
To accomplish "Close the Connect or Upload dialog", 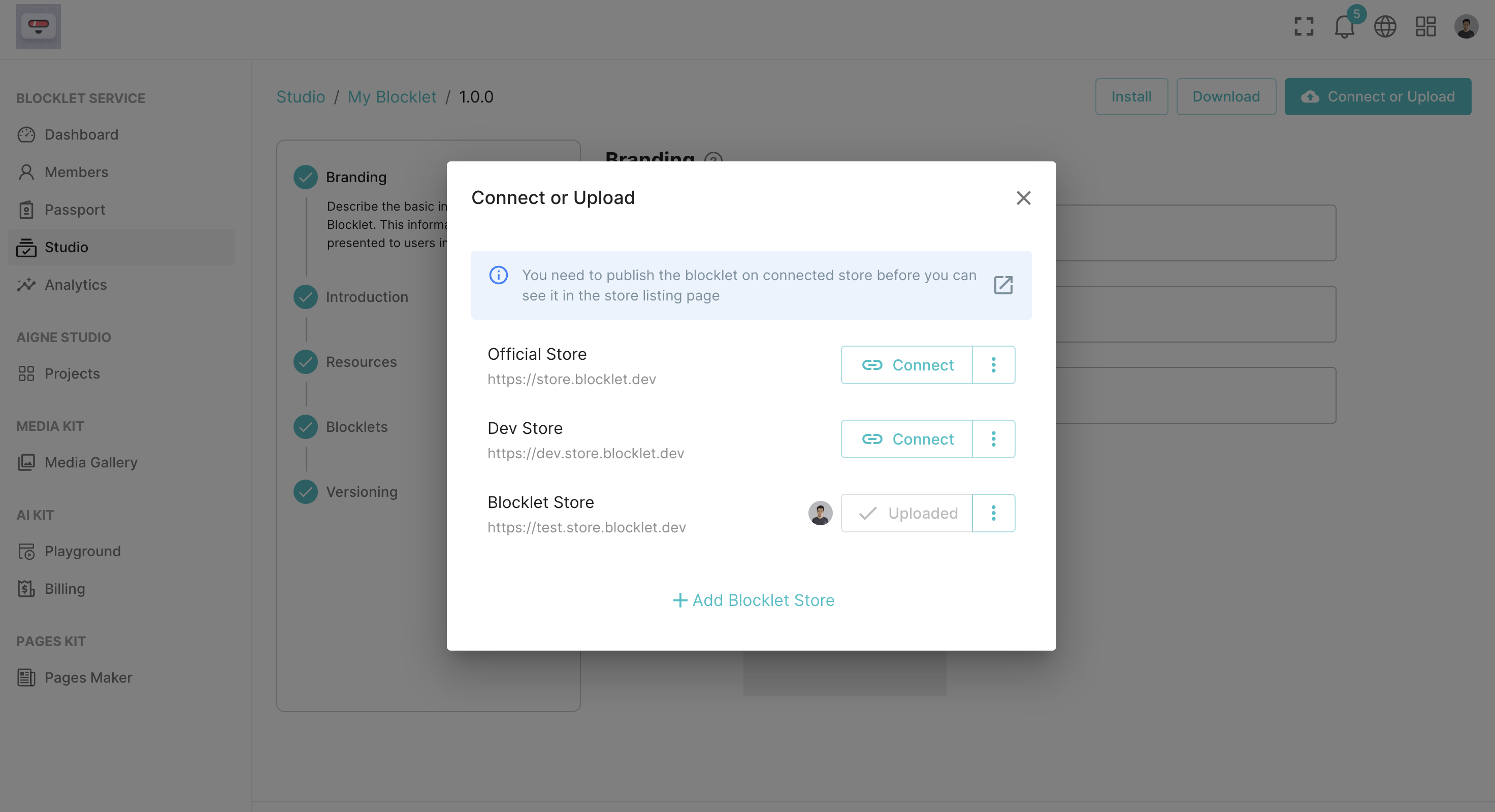I will pos(1023,198).
